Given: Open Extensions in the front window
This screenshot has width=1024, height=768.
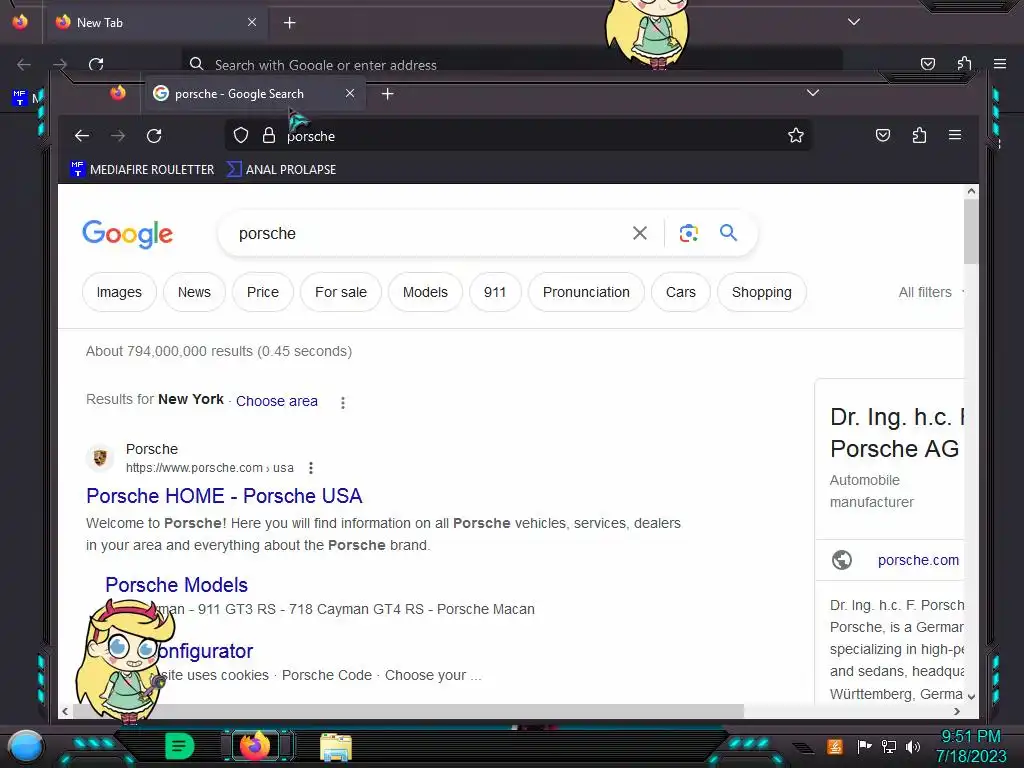Looking at the screenshot, I should click(919, 135).
